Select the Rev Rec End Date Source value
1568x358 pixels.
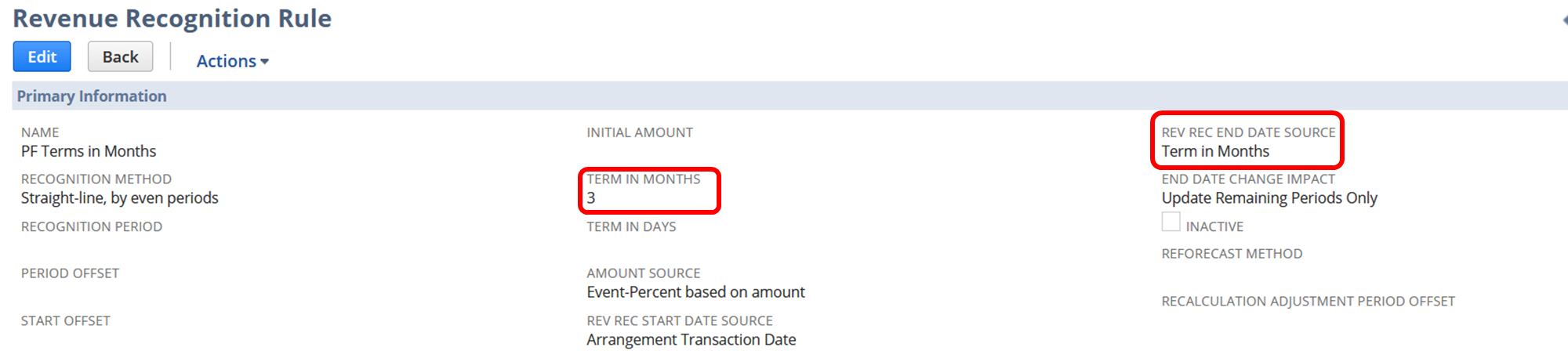coord(1215,151)
